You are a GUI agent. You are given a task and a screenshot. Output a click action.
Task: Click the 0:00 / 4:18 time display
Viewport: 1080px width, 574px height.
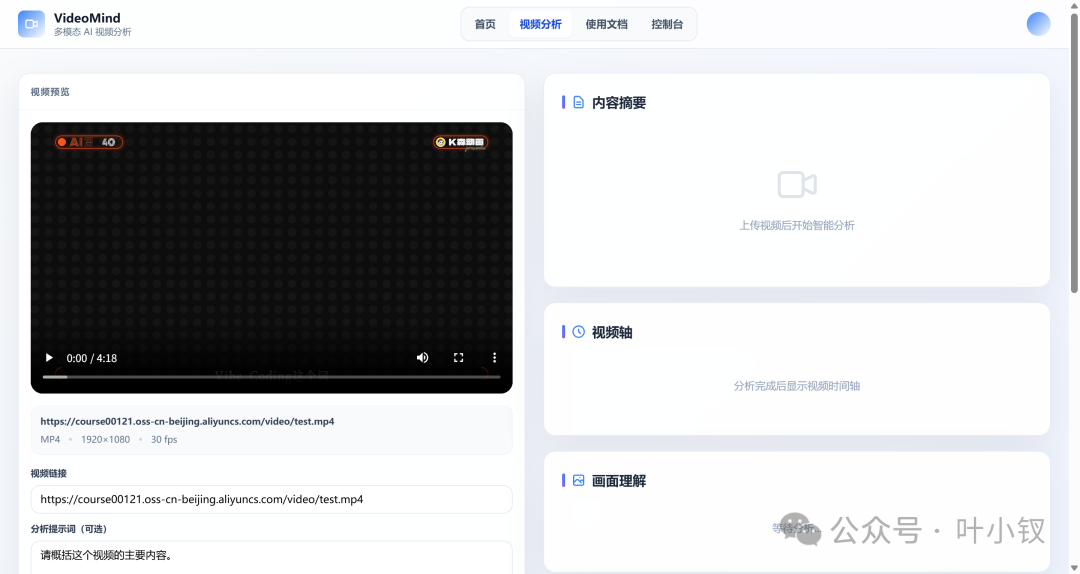92,358
